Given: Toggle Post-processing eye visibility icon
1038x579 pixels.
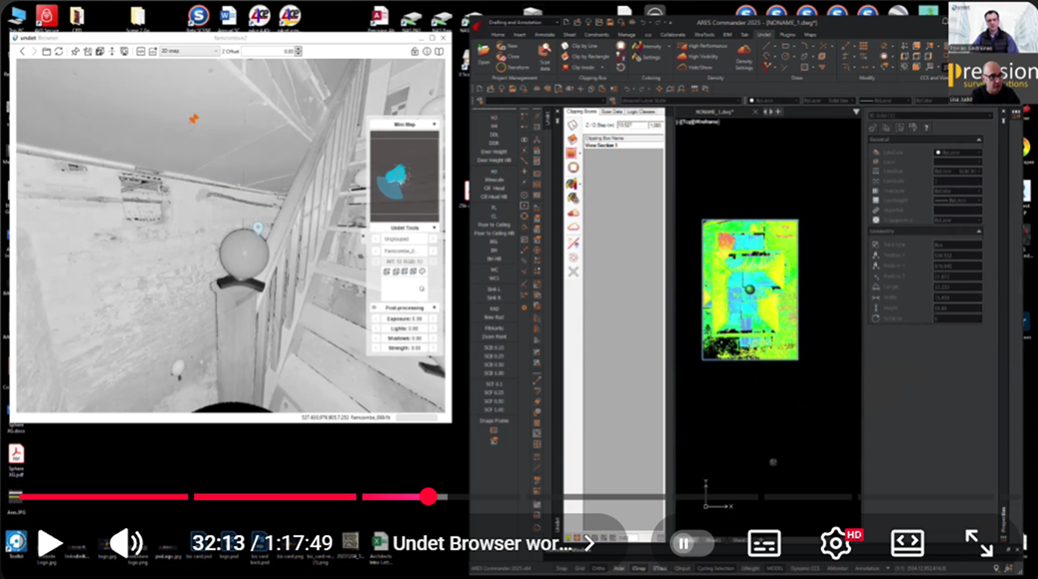Looking at the screenshot, I should tap(375, 308).
